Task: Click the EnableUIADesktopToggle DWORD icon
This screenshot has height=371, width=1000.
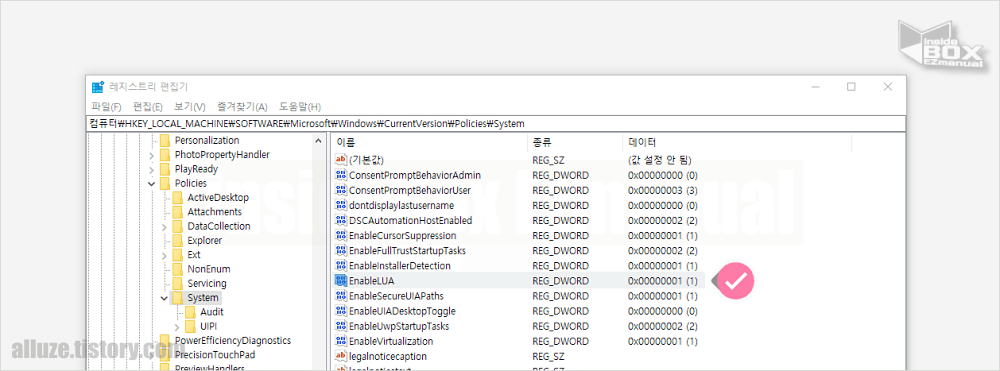Action: pyautogui.click(x=341, y=311)
